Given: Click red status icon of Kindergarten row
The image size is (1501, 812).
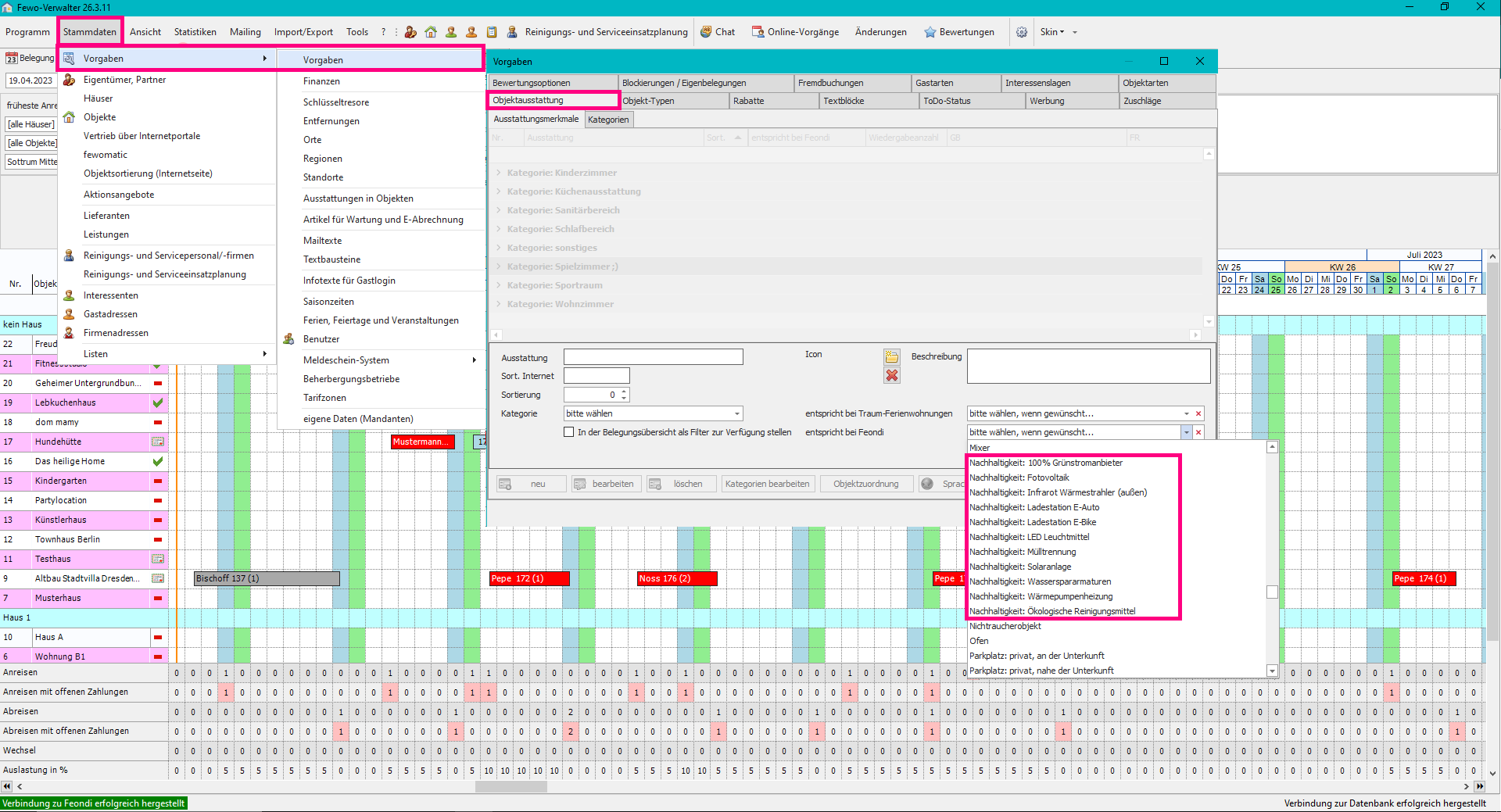Looking at the screenshot, I should [158, 481].
